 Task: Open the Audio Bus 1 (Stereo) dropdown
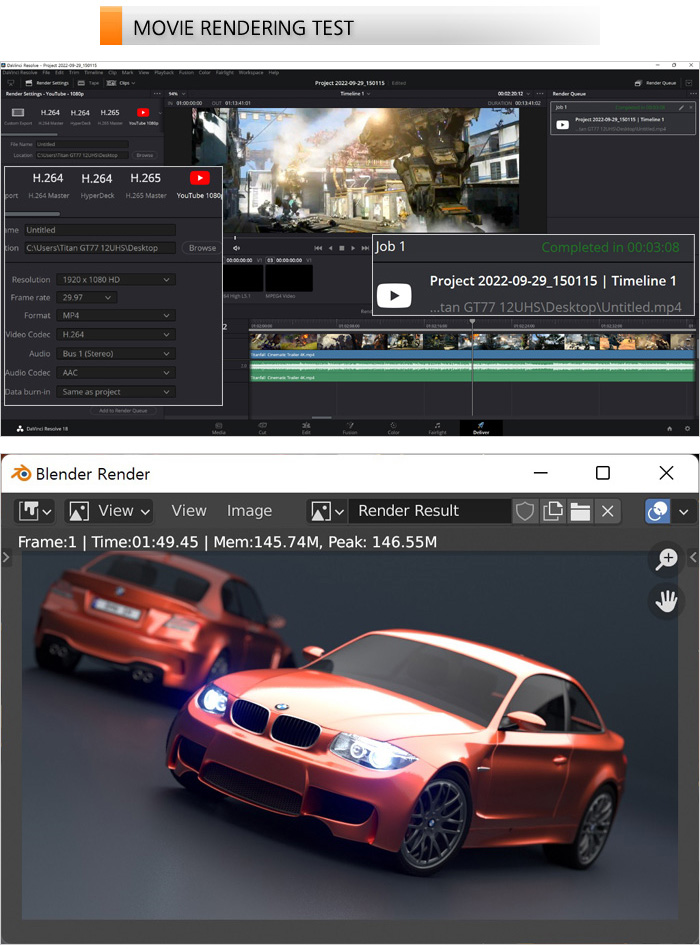(116, 354)
